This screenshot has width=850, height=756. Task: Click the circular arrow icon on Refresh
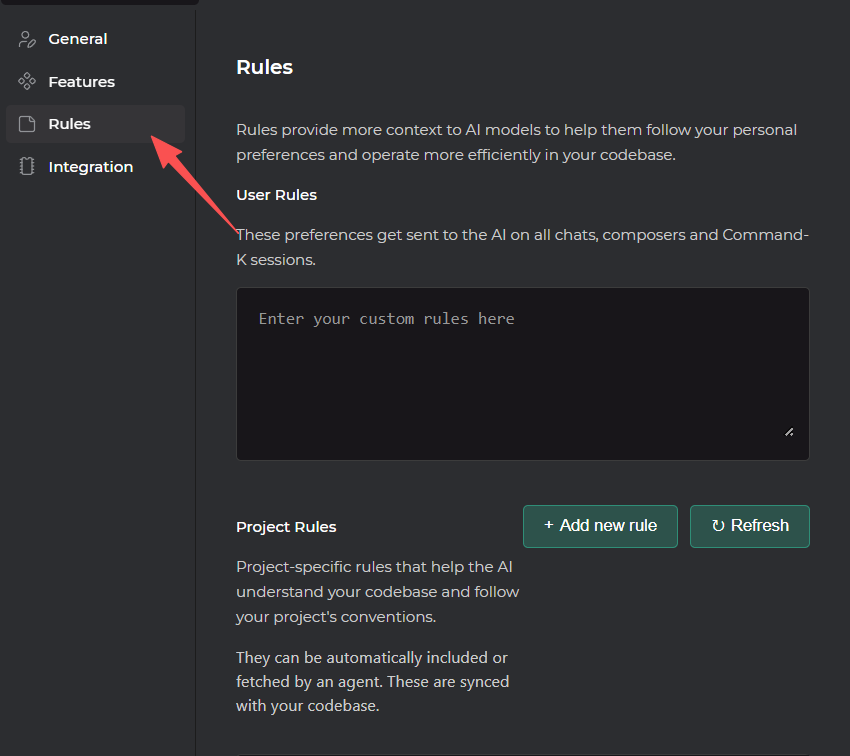(718, 526)
